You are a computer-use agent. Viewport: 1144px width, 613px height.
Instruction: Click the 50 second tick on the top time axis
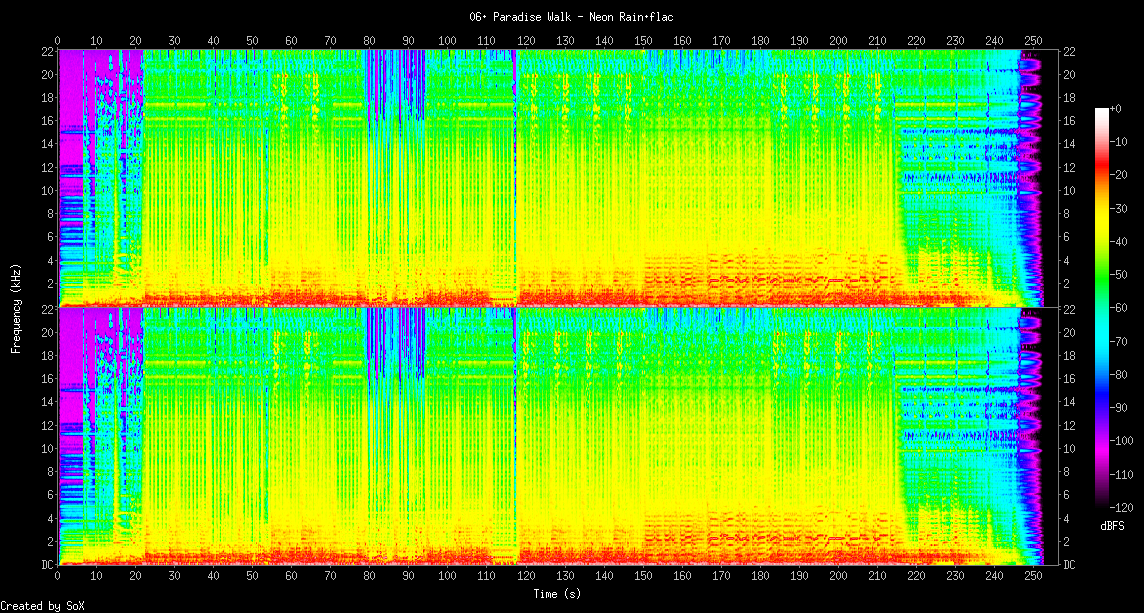click(252, 41)
